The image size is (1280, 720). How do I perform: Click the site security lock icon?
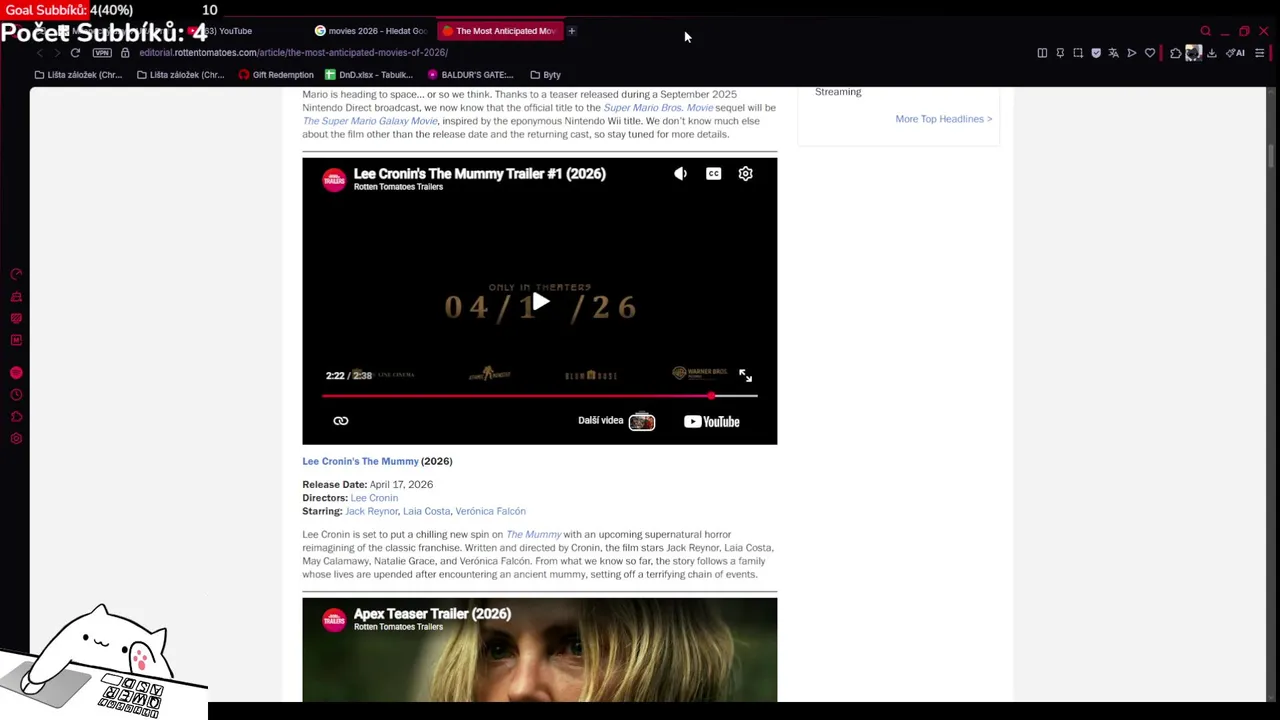pos(125,53)
